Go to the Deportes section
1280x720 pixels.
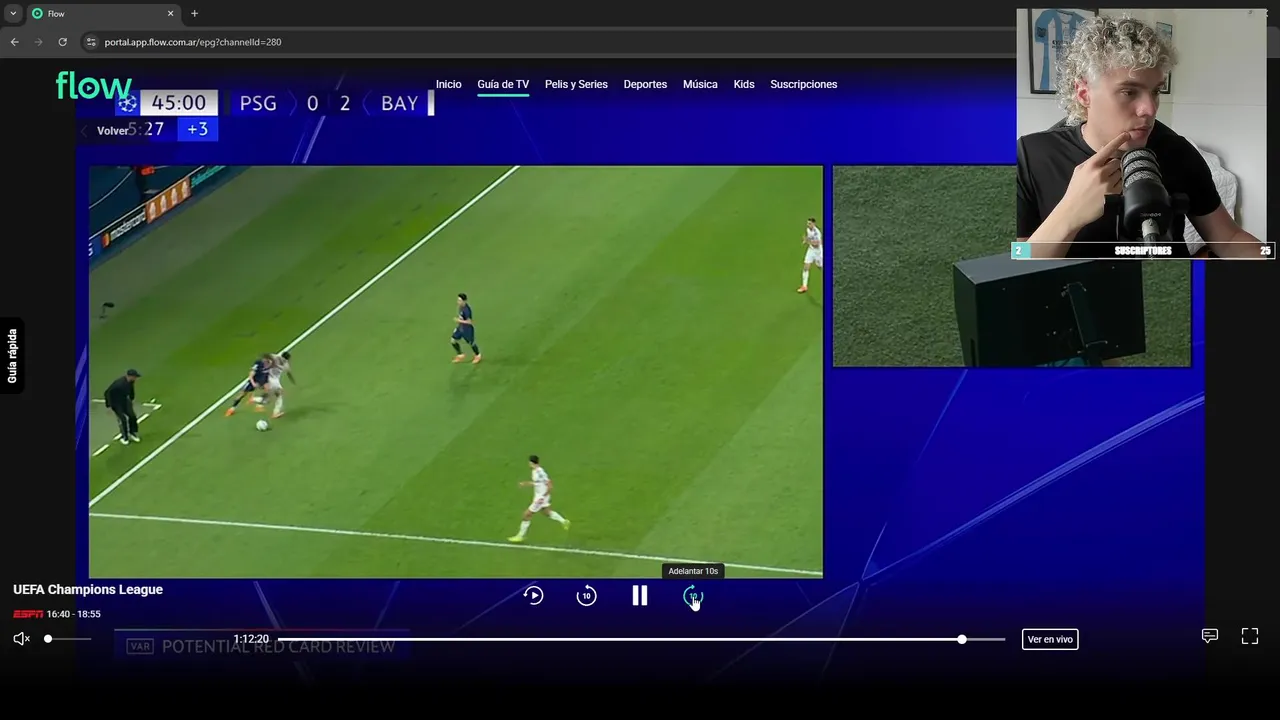point(645,84)
